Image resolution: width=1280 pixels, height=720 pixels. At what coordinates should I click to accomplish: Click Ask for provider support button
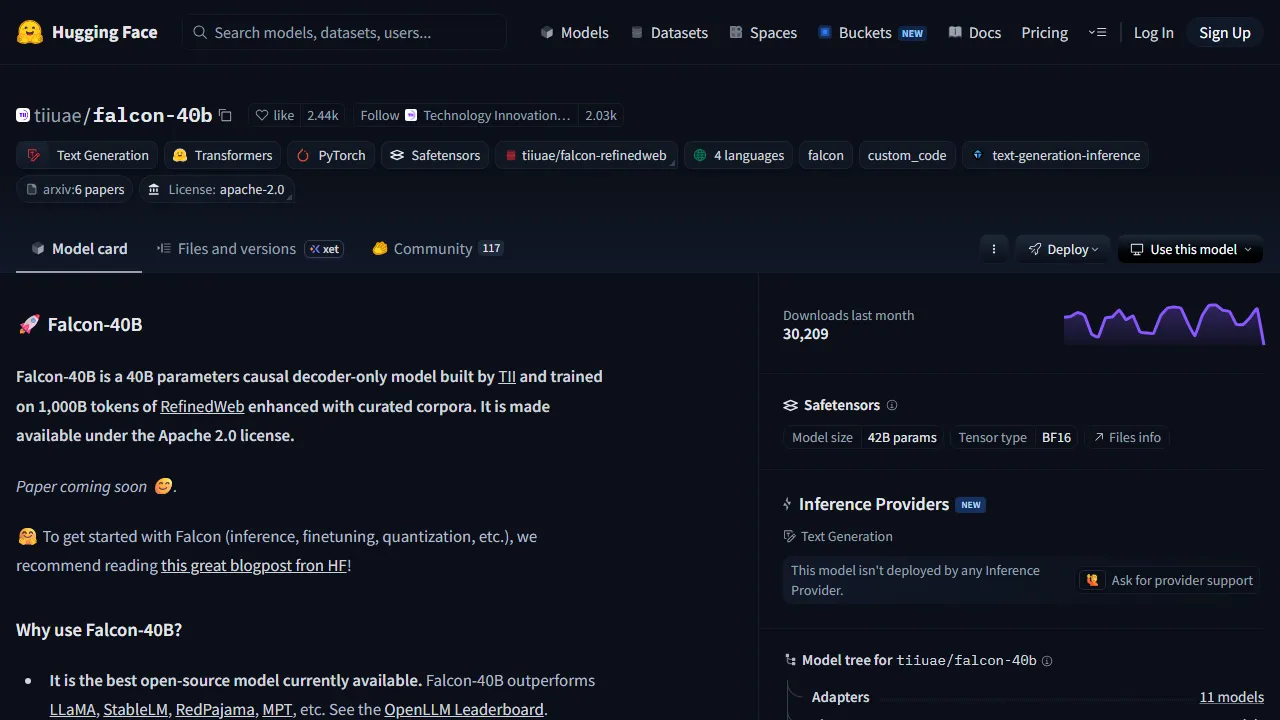(x=1169, y=580)
